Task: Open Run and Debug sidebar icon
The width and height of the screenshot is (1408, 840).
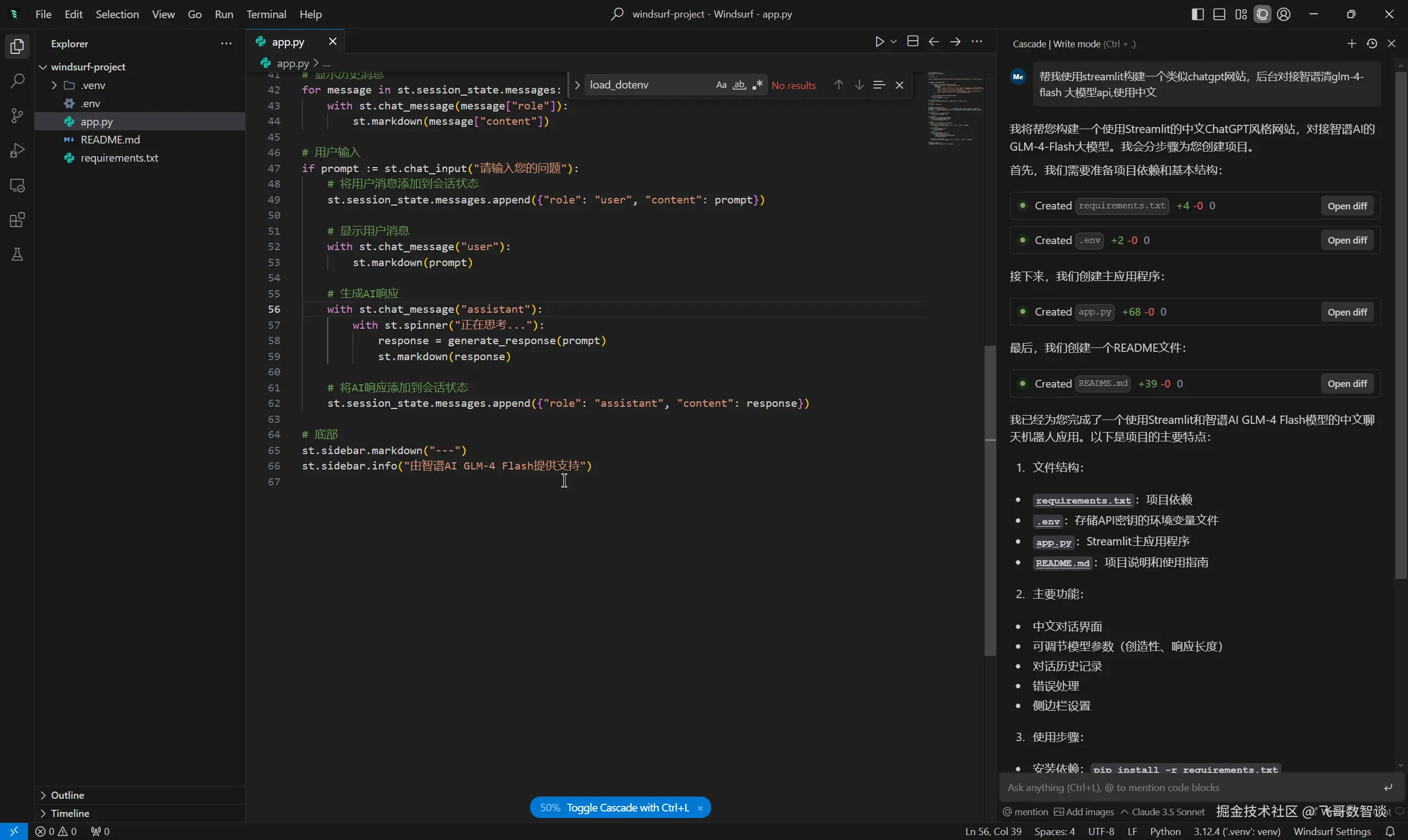Action: point(17,151)
